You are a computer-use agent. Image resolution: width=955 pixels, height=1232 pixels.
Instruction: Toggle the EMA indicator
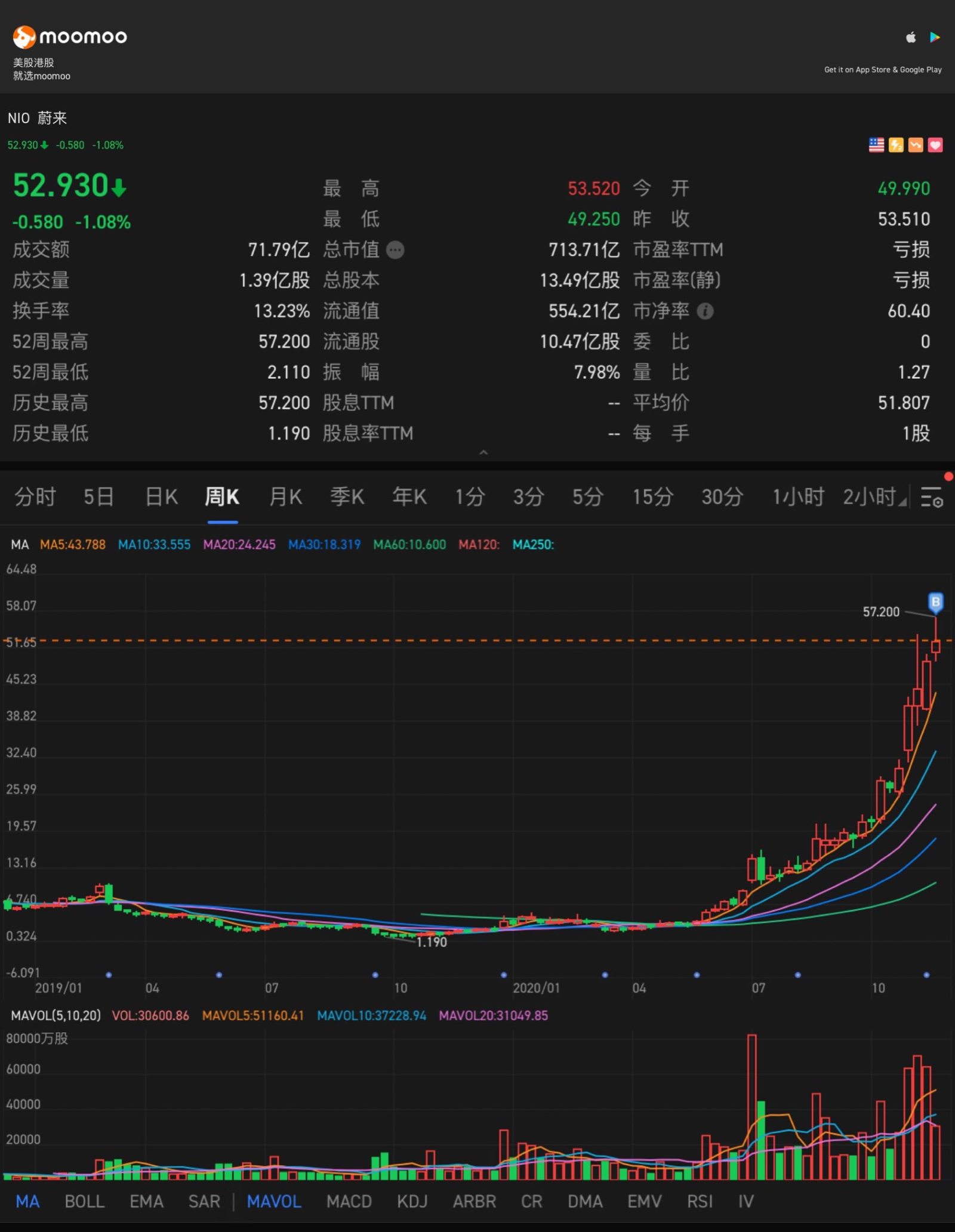tap(146, 1201)
